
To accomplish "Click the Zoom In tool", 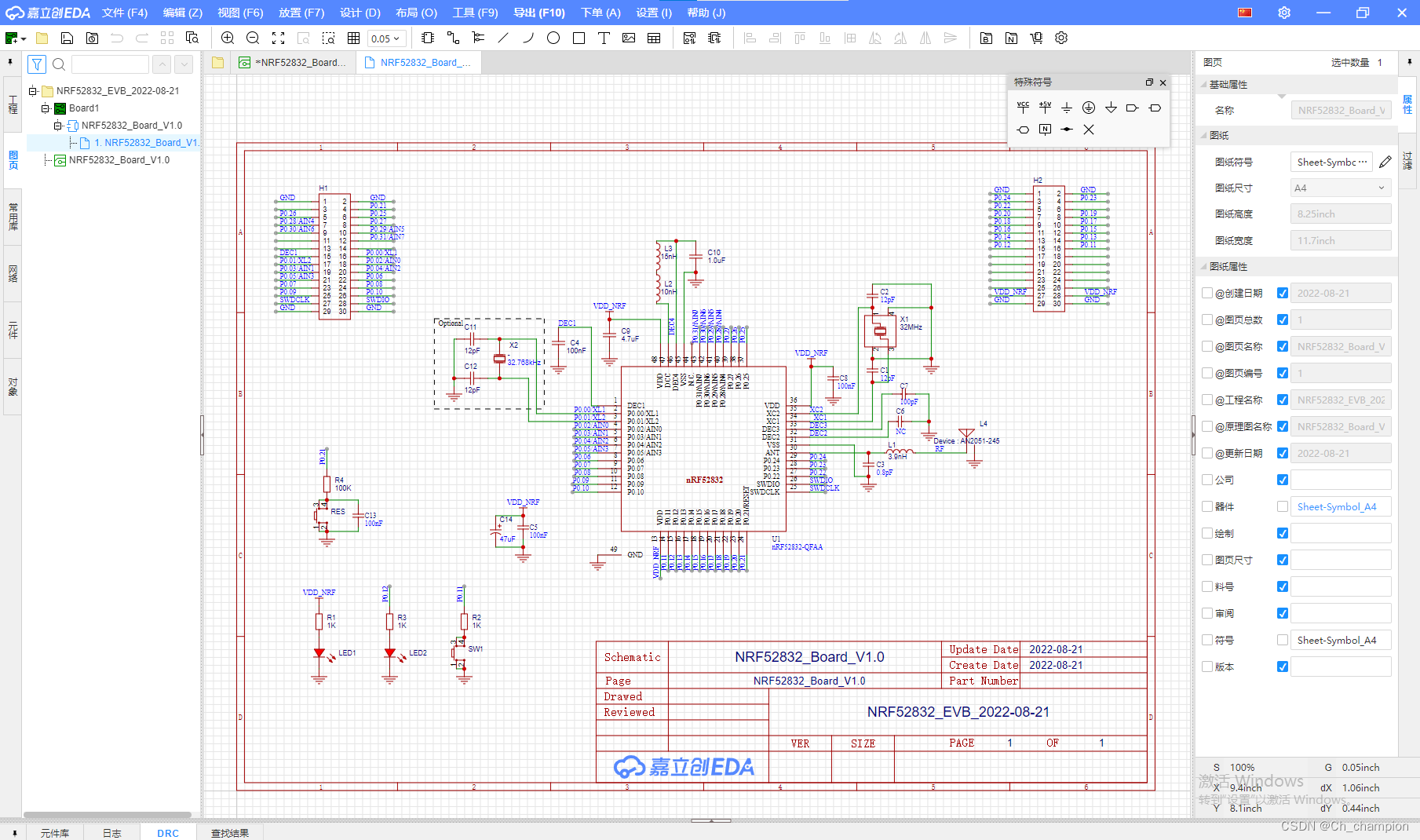I will click(228, 38).
